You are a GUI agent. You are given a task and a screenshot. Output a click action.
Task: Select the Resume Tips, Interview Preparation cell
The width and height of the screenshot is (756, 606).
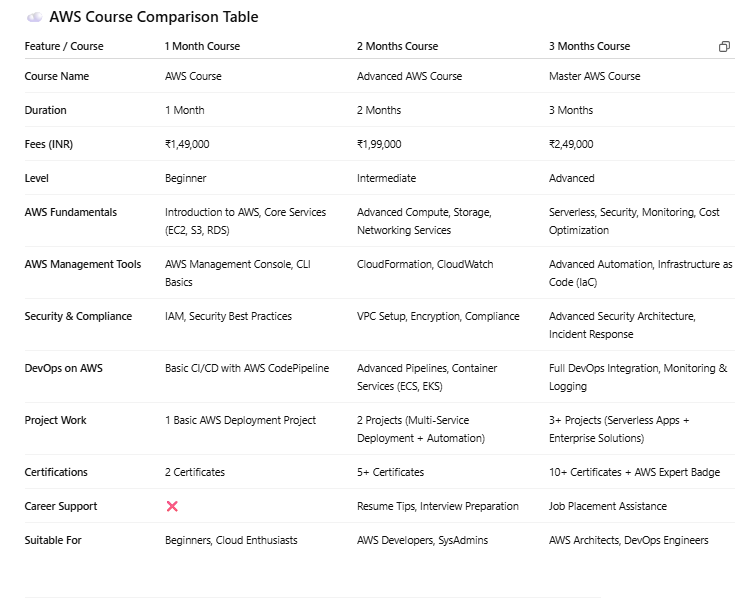(x=437, y=506)
